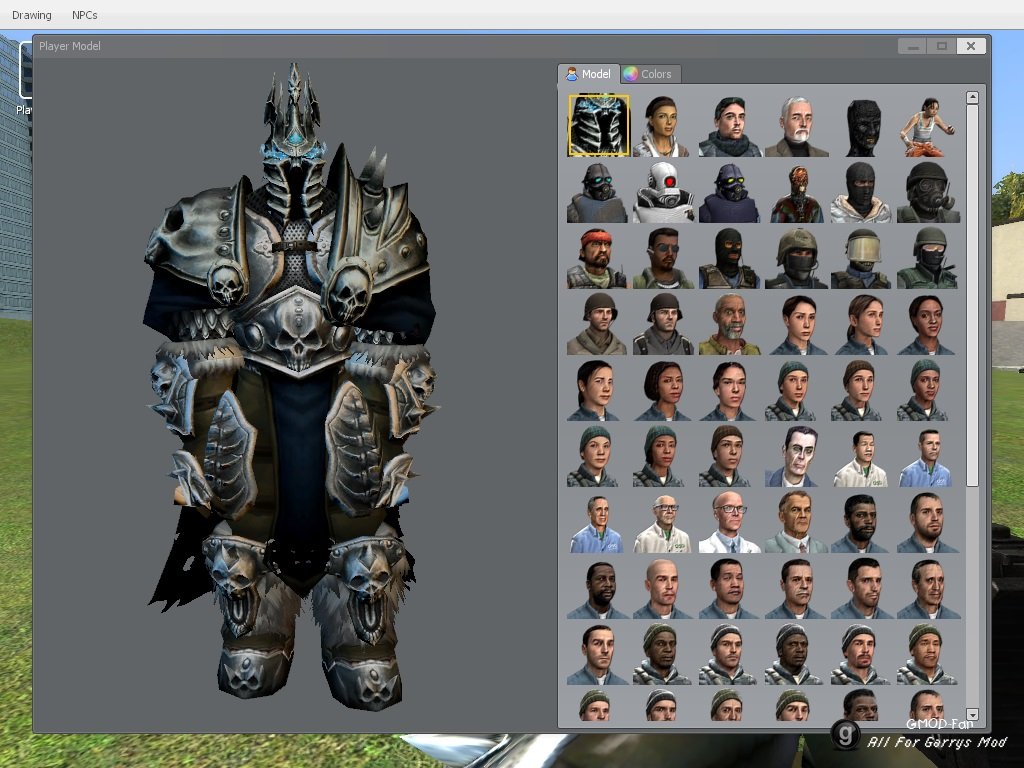Select the round helmet gas mask soldier model
Viewport: 1024px width, 768px height.
pos(927,191)
